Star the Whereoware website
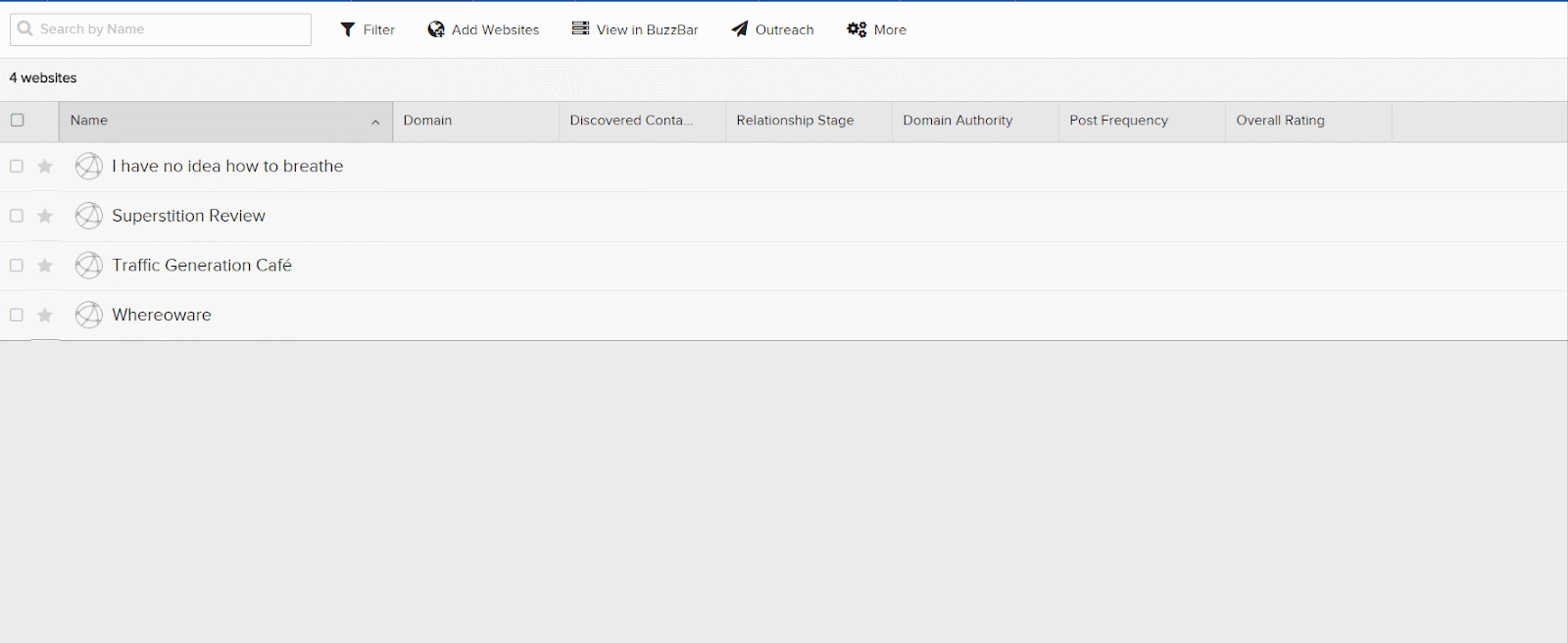 tap(45, 316)
